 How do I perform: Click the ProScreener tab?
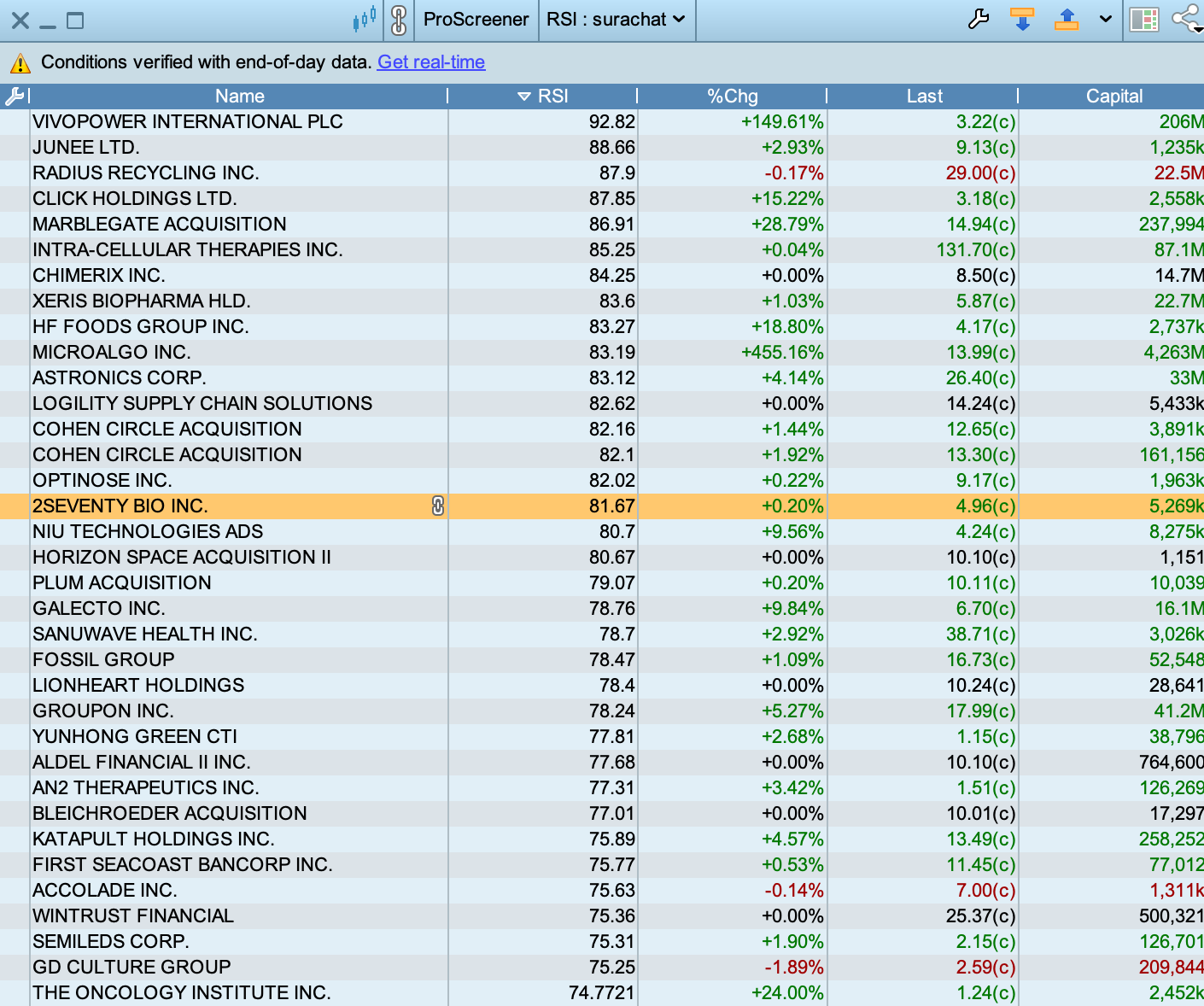click(476, 20)
